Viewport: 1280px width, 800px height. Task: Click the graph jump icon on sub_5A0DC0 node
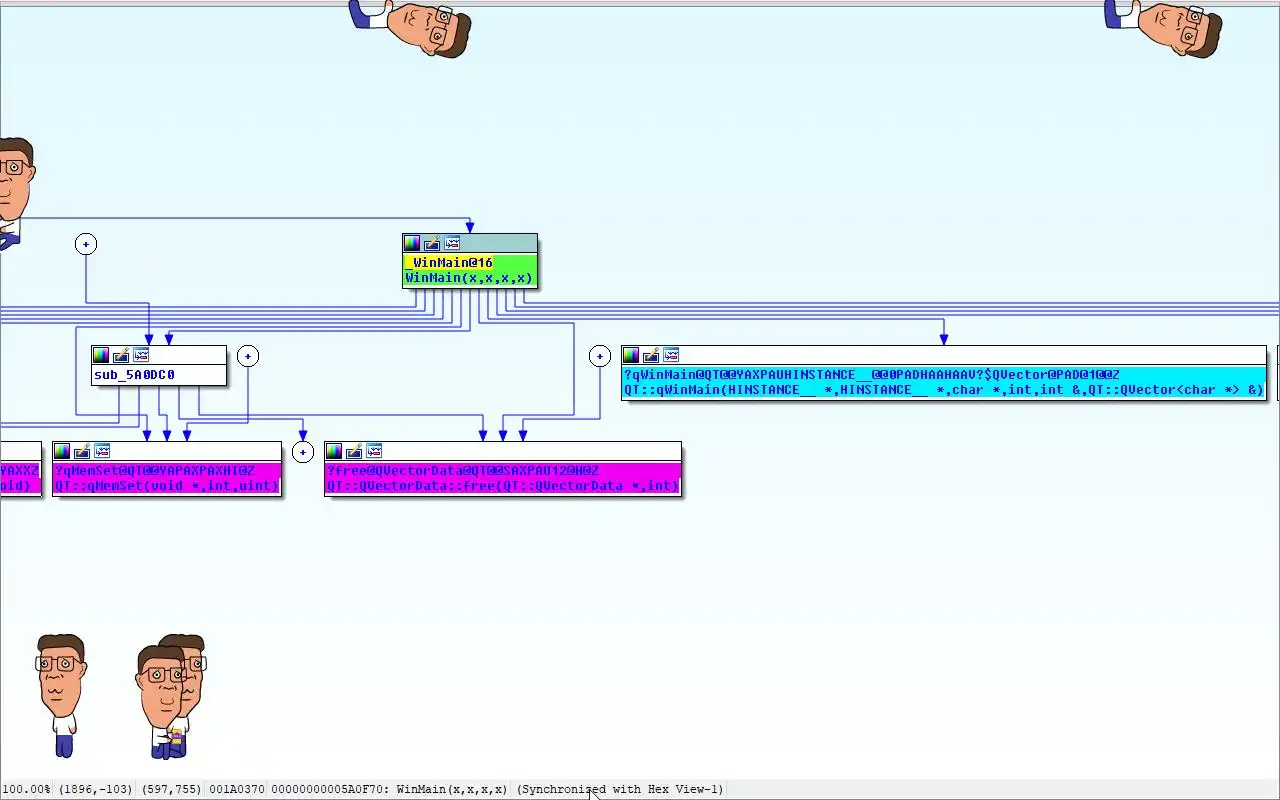[141, 355]
